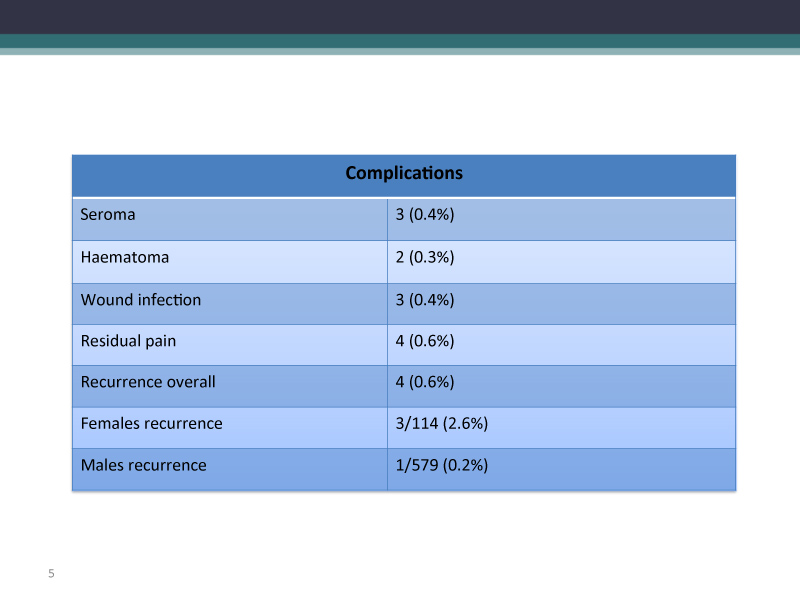Select the 2 (0.3%) value
This screenshot has height=600, width=800.
click(x=424, y=257)
